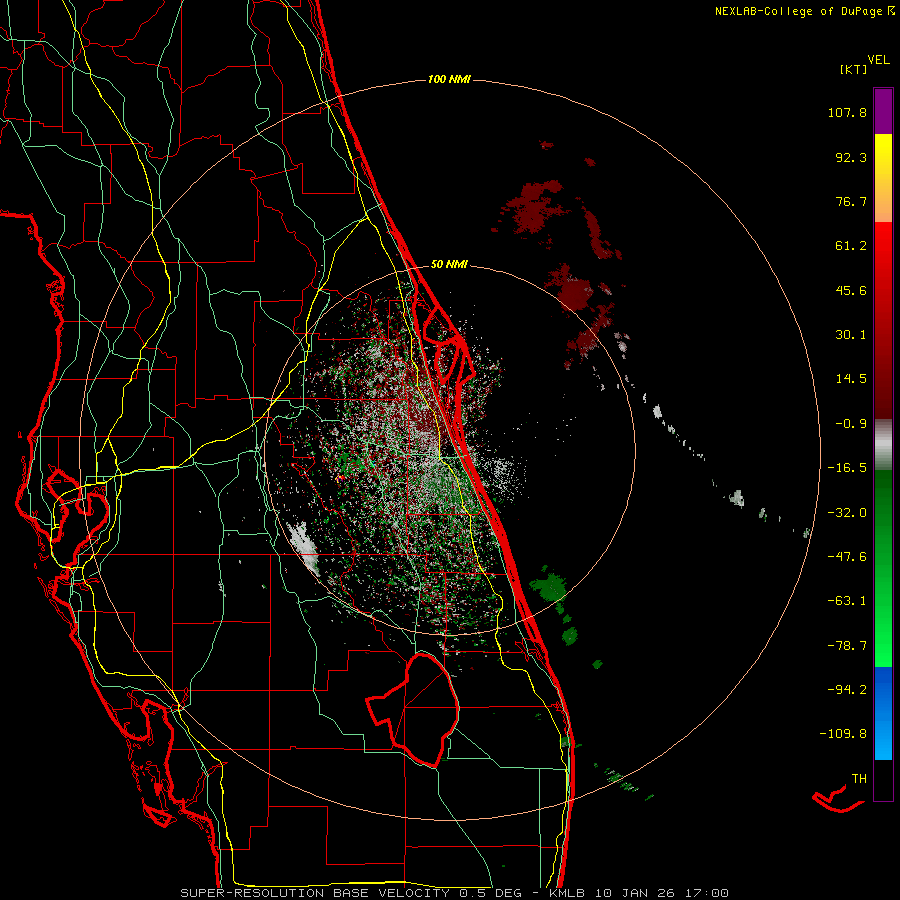Click the purple segment of color bar
Viewport: 900px width, 900px height.
pos(883,112)
